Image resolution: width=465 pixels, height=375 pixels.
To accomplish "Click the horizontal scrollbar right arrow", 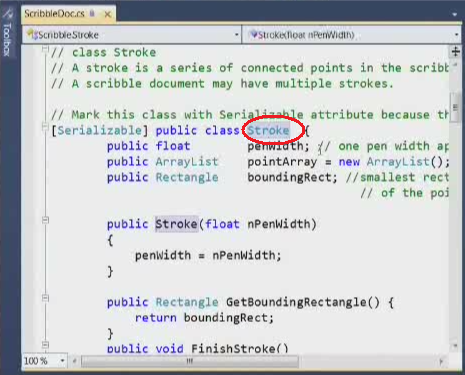I will (441, 361).
